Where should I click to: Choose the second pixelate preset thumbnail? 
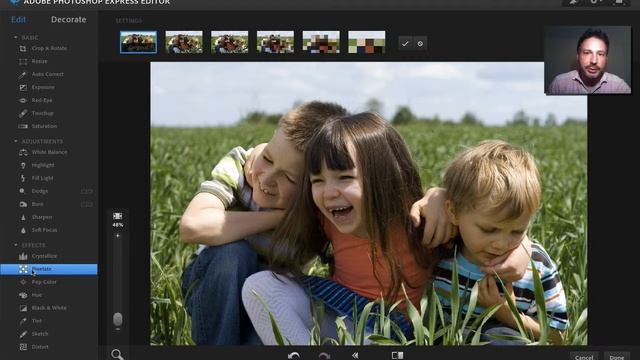point(184,42)
